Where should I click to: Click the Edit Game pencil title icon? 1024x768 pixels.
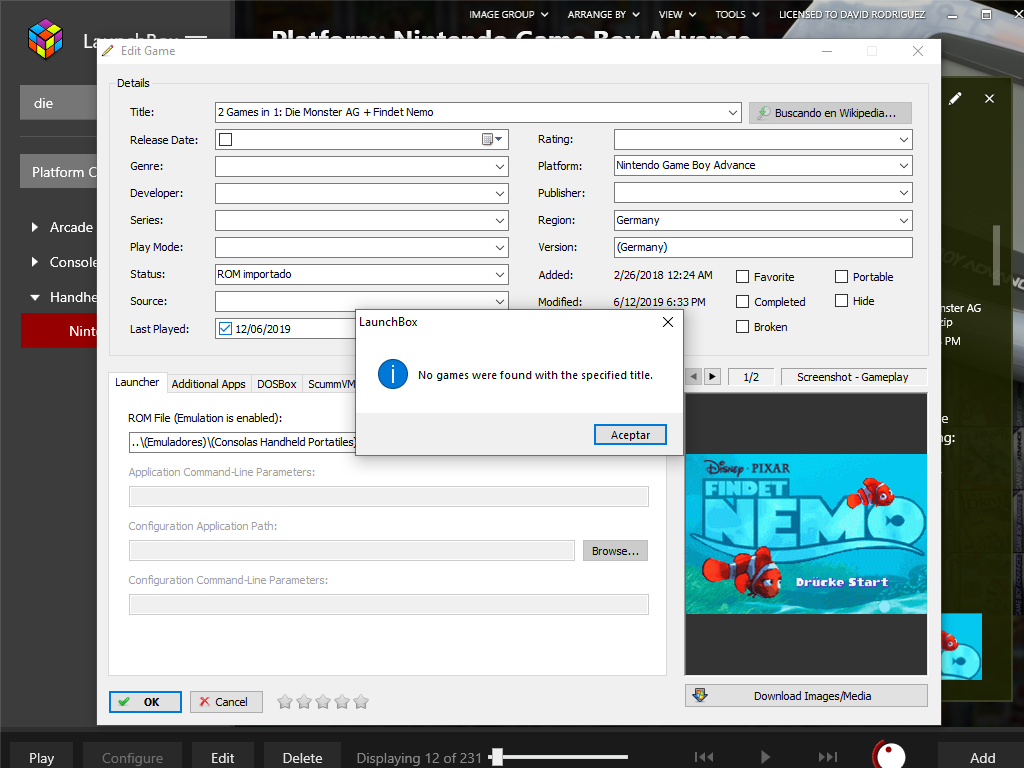point(108,51)
